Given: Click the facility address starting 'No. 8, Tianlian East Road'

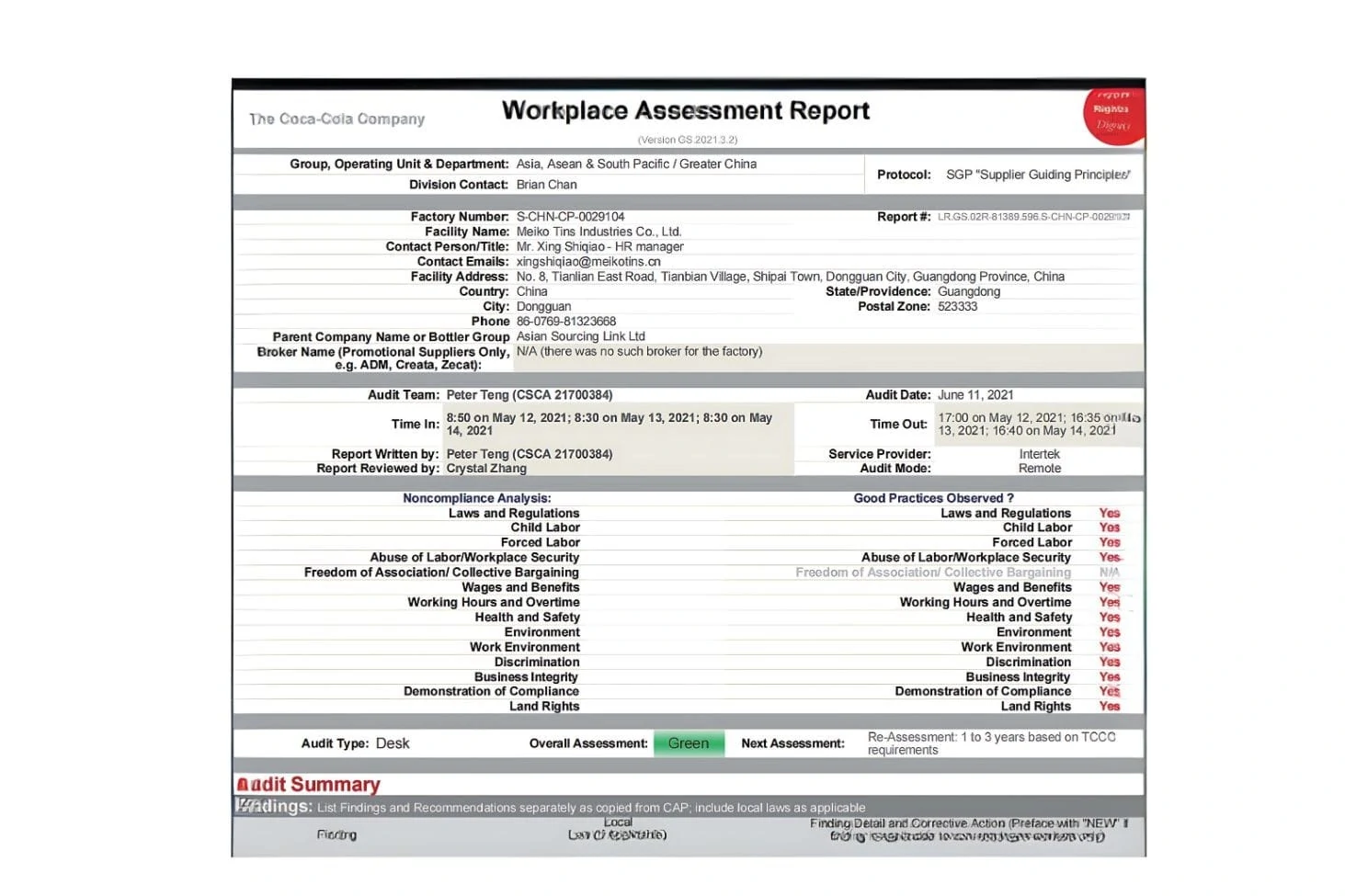Looking at the screenshot, I should [x=791, y=277].
